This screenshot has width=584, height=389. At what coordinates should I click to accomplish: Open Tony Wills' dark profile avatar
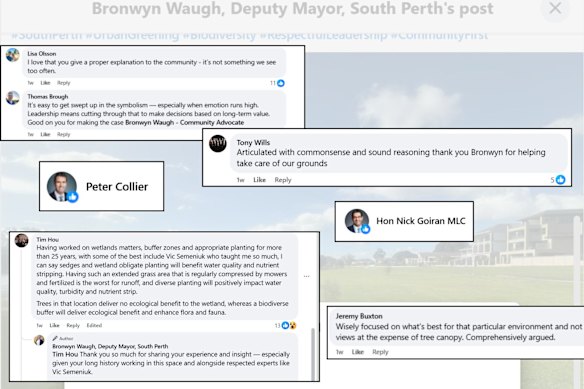pos(218,143)
